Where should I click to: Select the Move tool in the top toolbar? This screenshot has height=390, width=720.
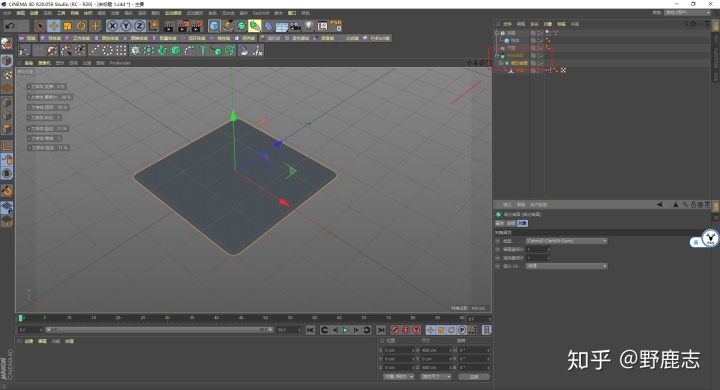(54, 26)
